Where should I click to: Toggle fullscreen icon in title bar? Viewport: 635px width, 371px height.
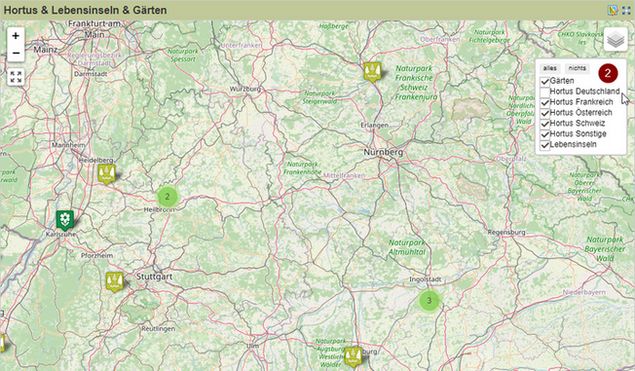pyautogui.click(x=626, y=10)
